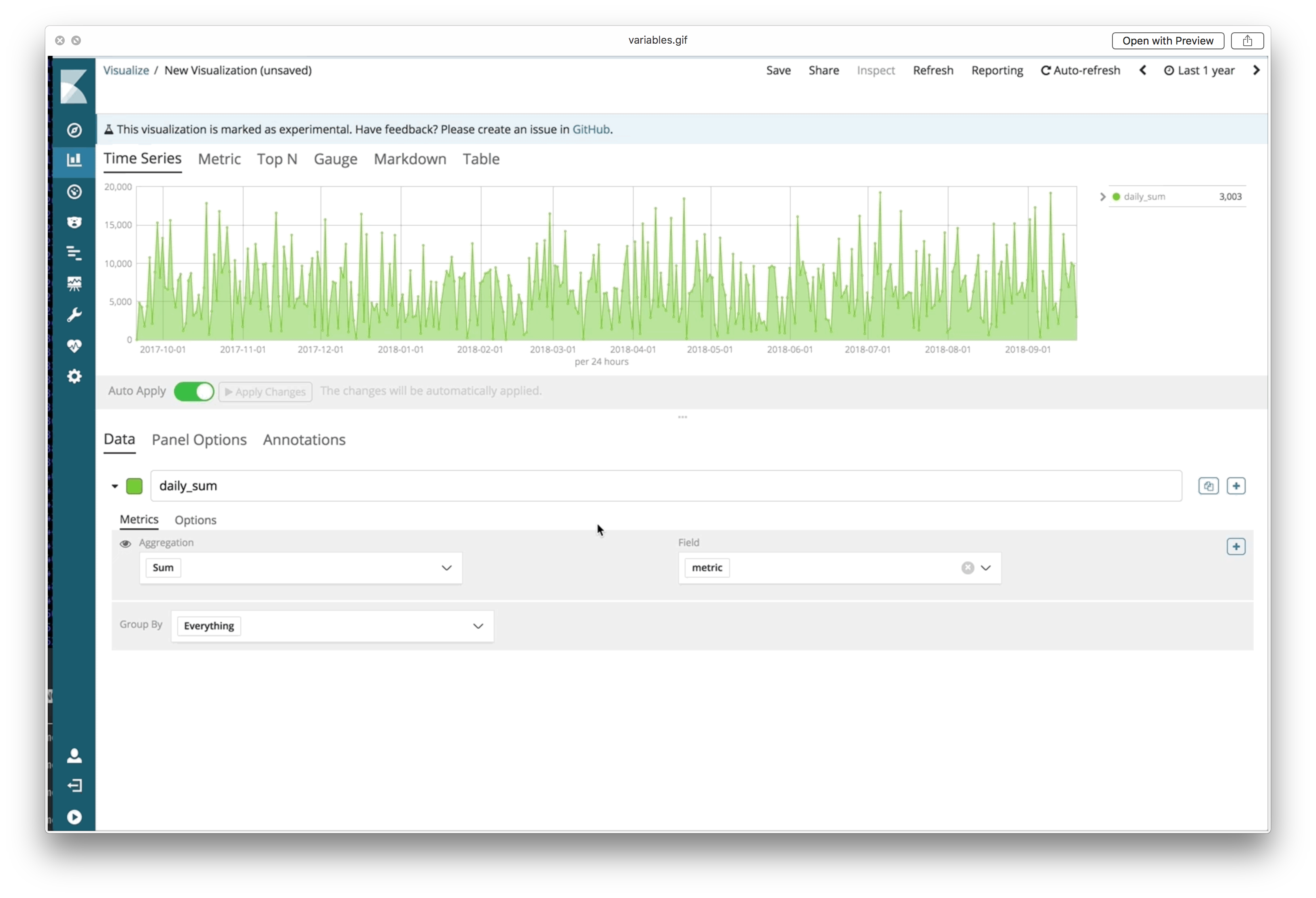The width and height of the screenshot is (1316, 898).
Task: Open the Discover compass icon in sidebar
Action: coord(74,130)
